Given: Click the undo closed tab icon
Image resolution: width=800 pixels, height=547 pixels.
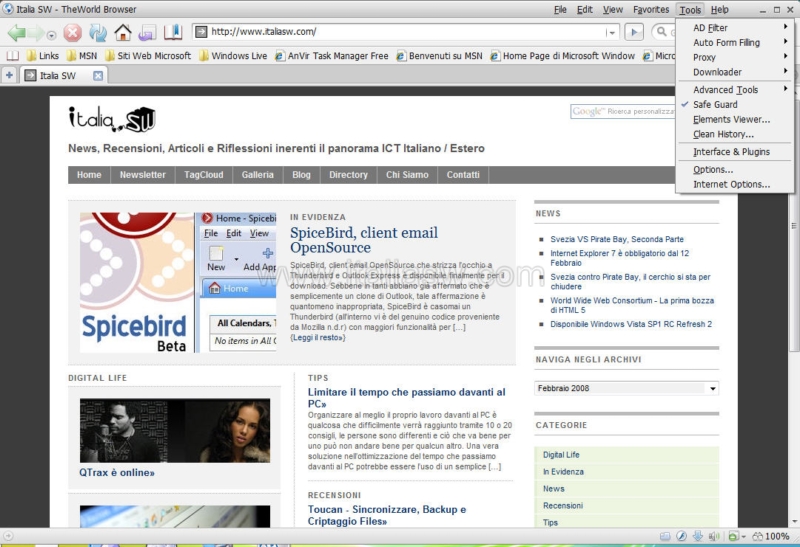Looking at the screenshot, I should (x=147, y=33).
